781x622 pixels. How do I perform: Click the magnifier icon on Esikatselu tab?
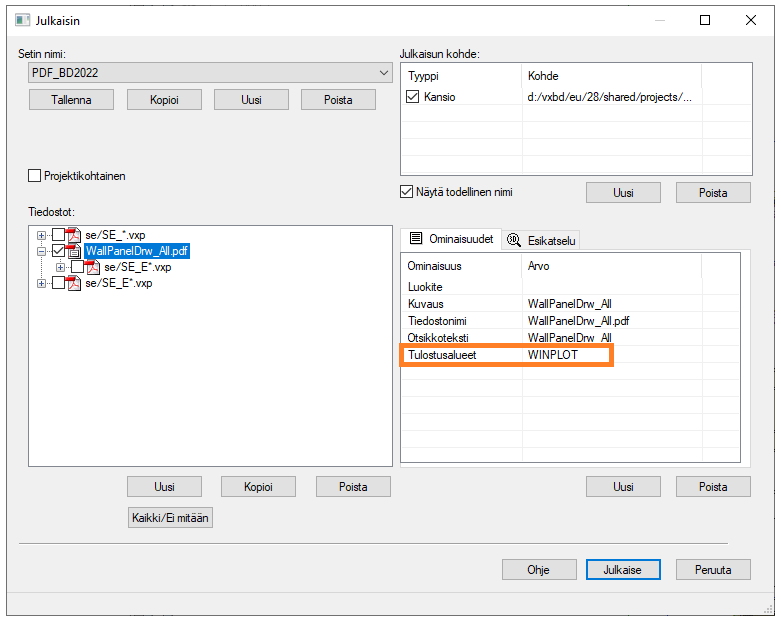click(514, 240)
